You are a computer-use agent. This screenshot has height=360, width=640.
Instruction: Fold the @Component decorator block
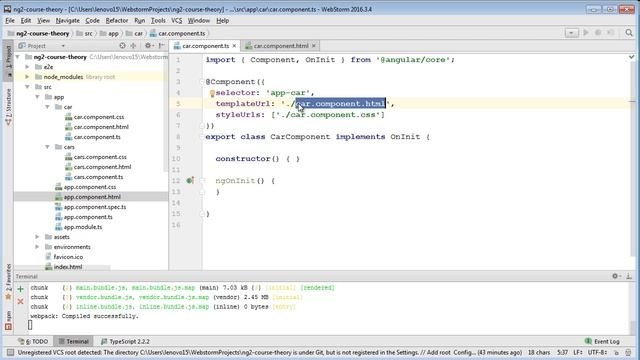pos(202,82)
